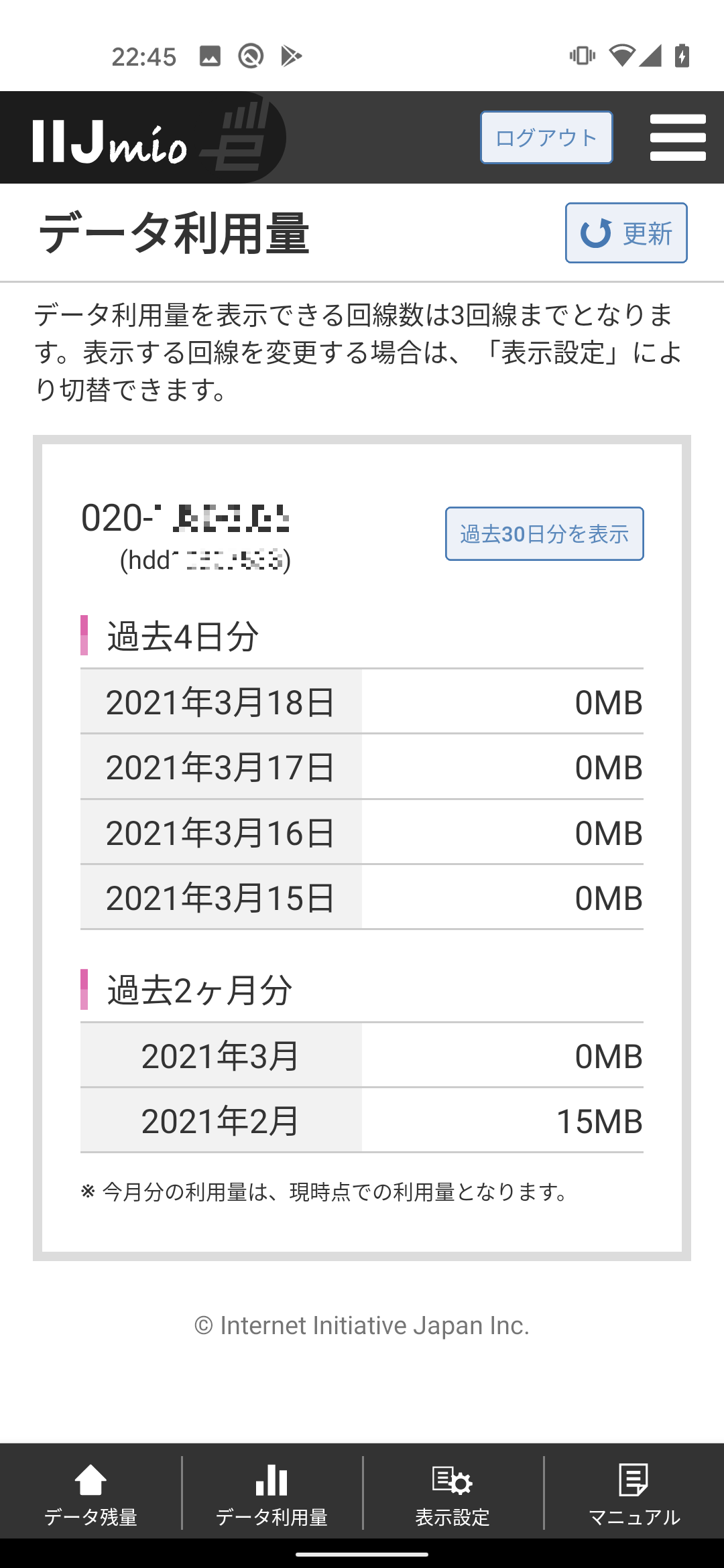
Task: Tap the Play Store notification icon
Action: [x=291, y=56]
